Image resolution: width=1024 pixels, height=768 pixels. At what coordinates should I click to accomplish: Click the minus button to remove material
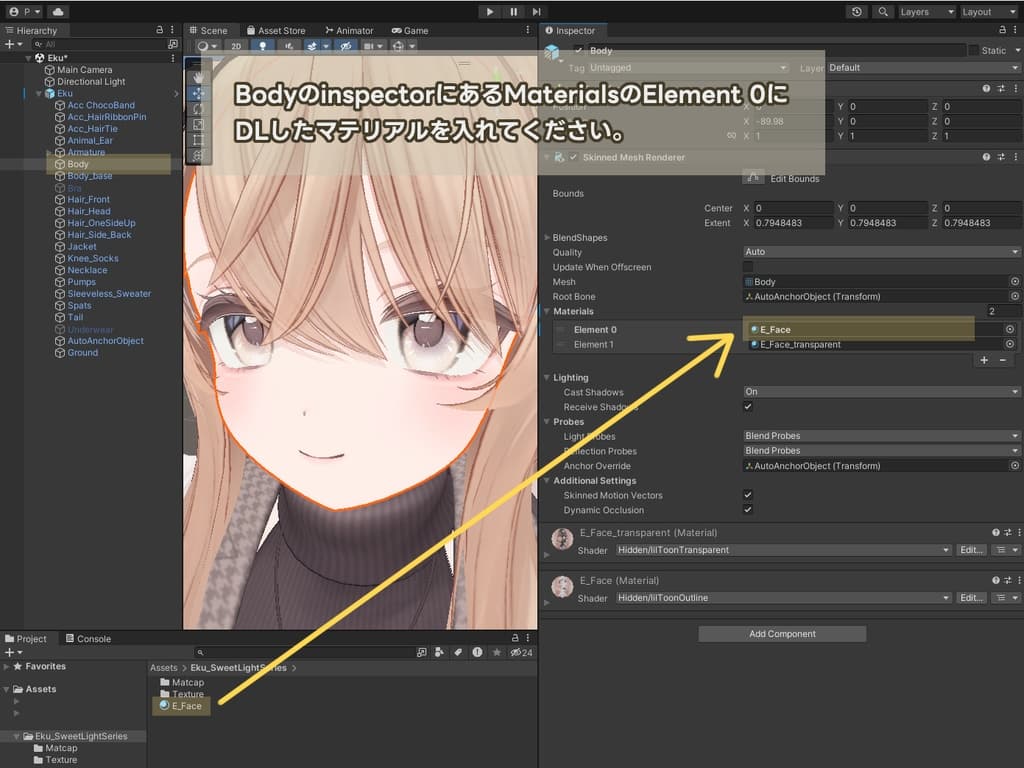[x=1002, y=360]
